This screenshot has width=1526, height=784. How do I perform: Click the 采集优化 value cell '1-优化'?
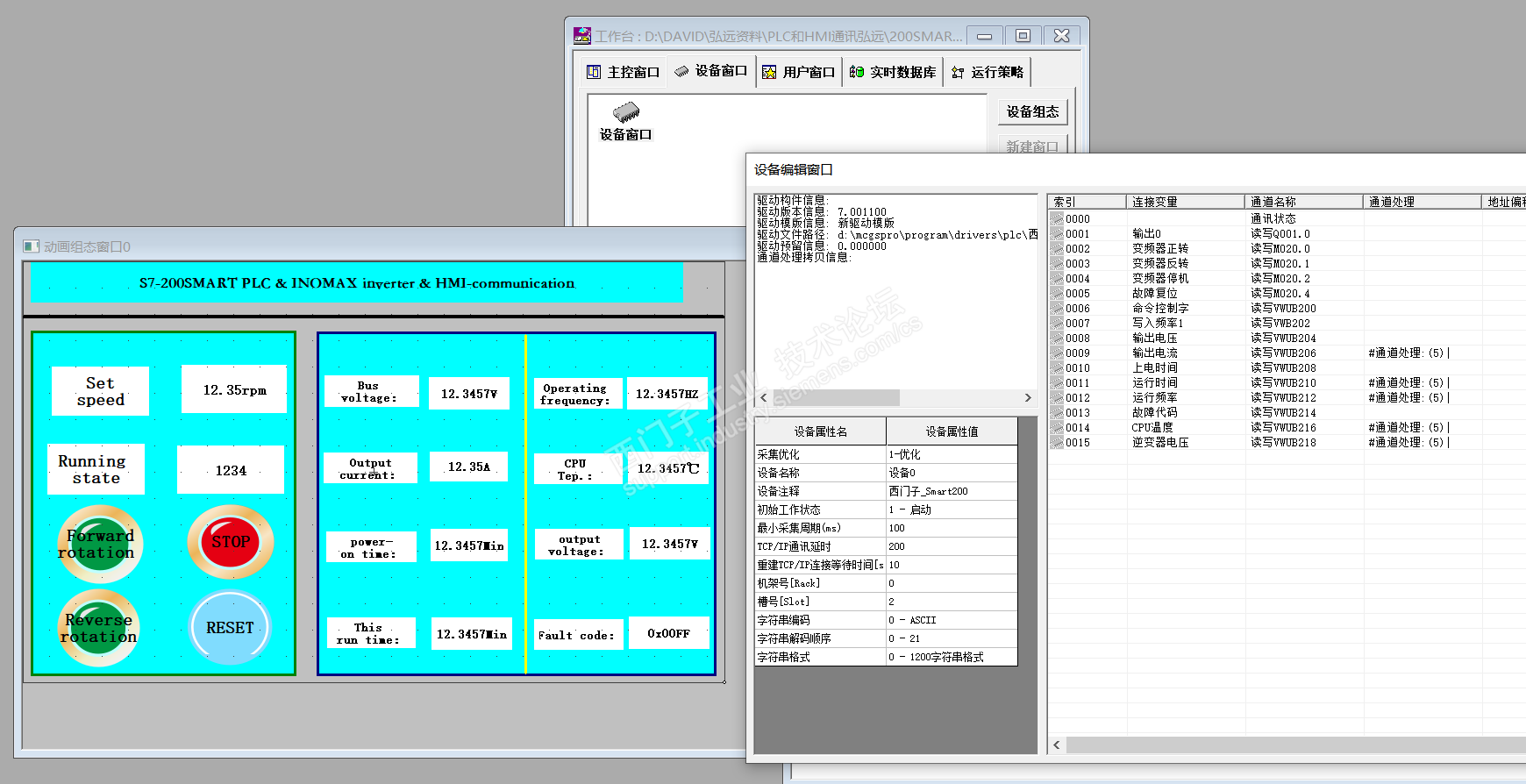click(952, 454)
